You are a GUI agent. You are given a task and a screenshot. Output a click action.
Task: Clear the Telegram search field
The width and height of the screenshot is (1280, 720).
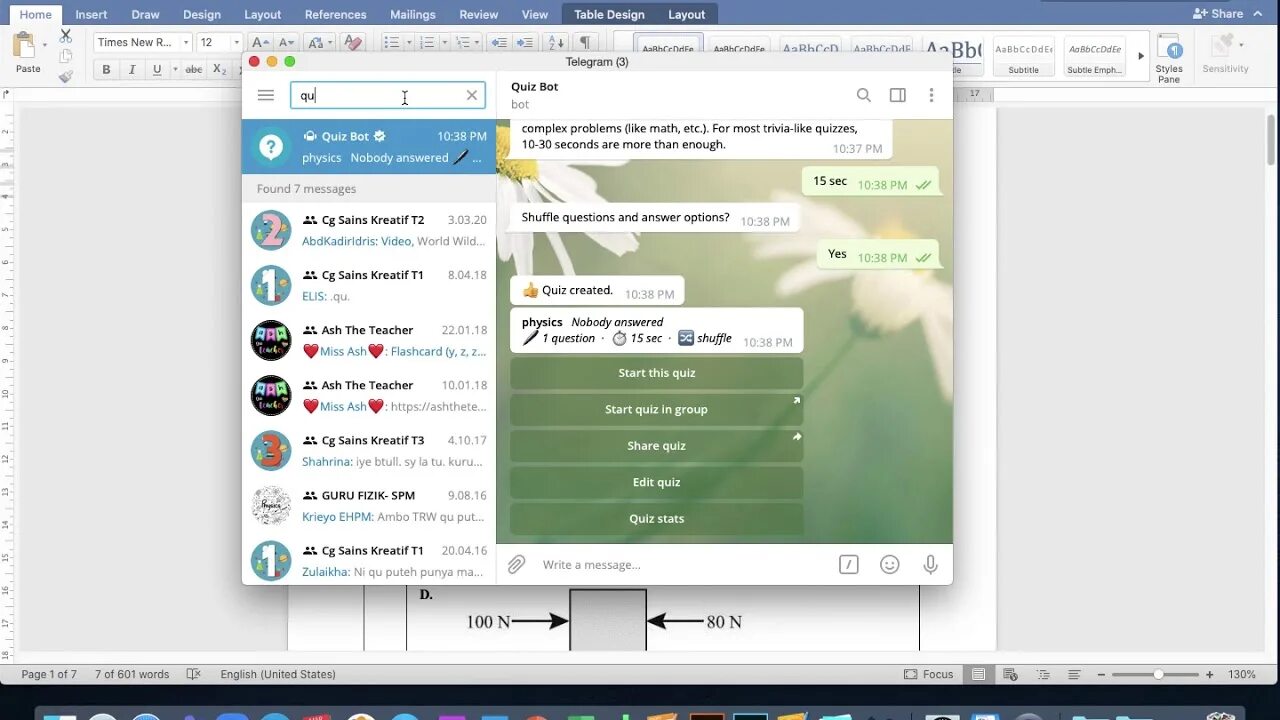click(472, 95)
